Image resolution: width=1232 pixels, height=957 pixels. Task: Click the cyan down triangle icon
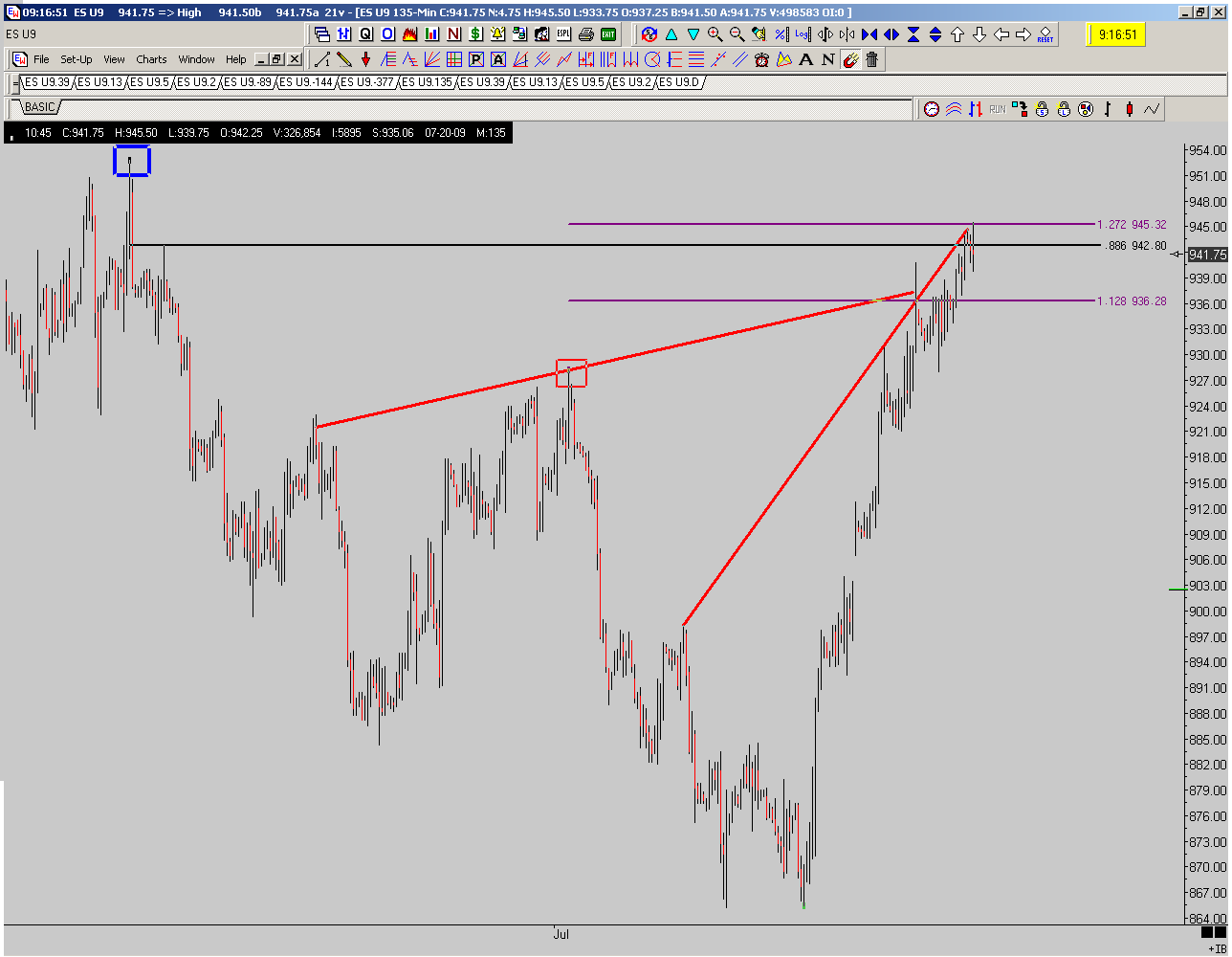(x=693, y=34)
